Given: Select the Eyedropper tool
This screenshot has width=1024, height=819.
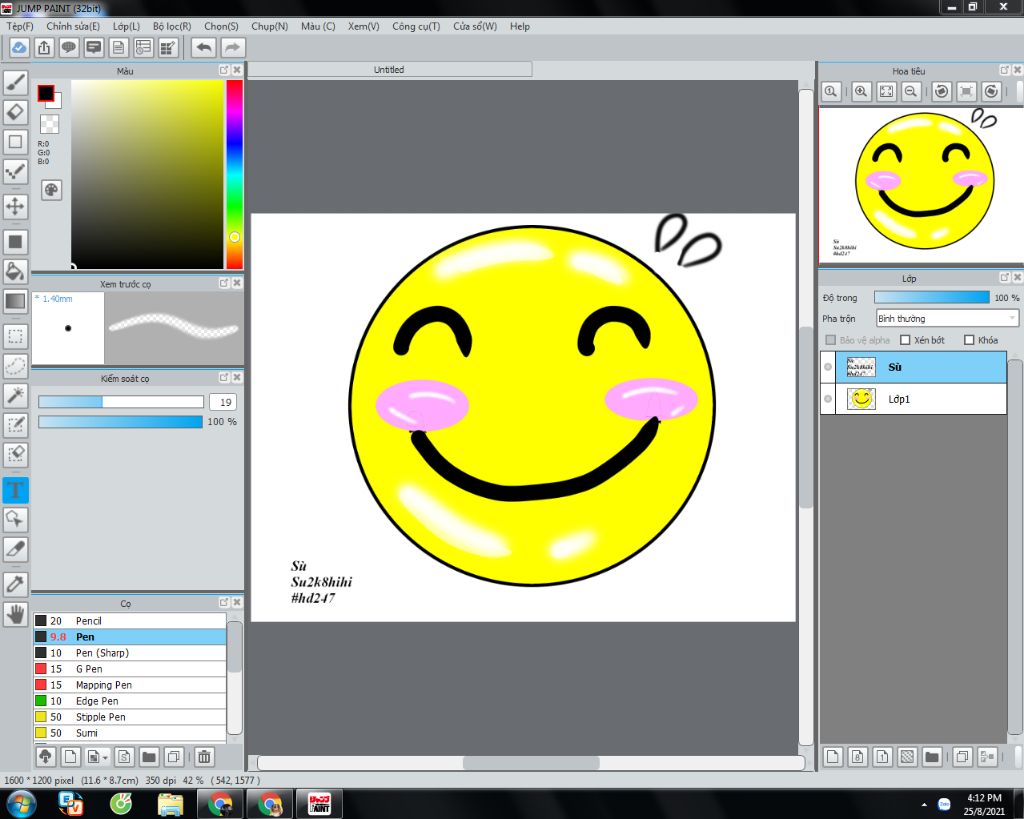Looking at the screenshot, I should [x=16, y=583].
